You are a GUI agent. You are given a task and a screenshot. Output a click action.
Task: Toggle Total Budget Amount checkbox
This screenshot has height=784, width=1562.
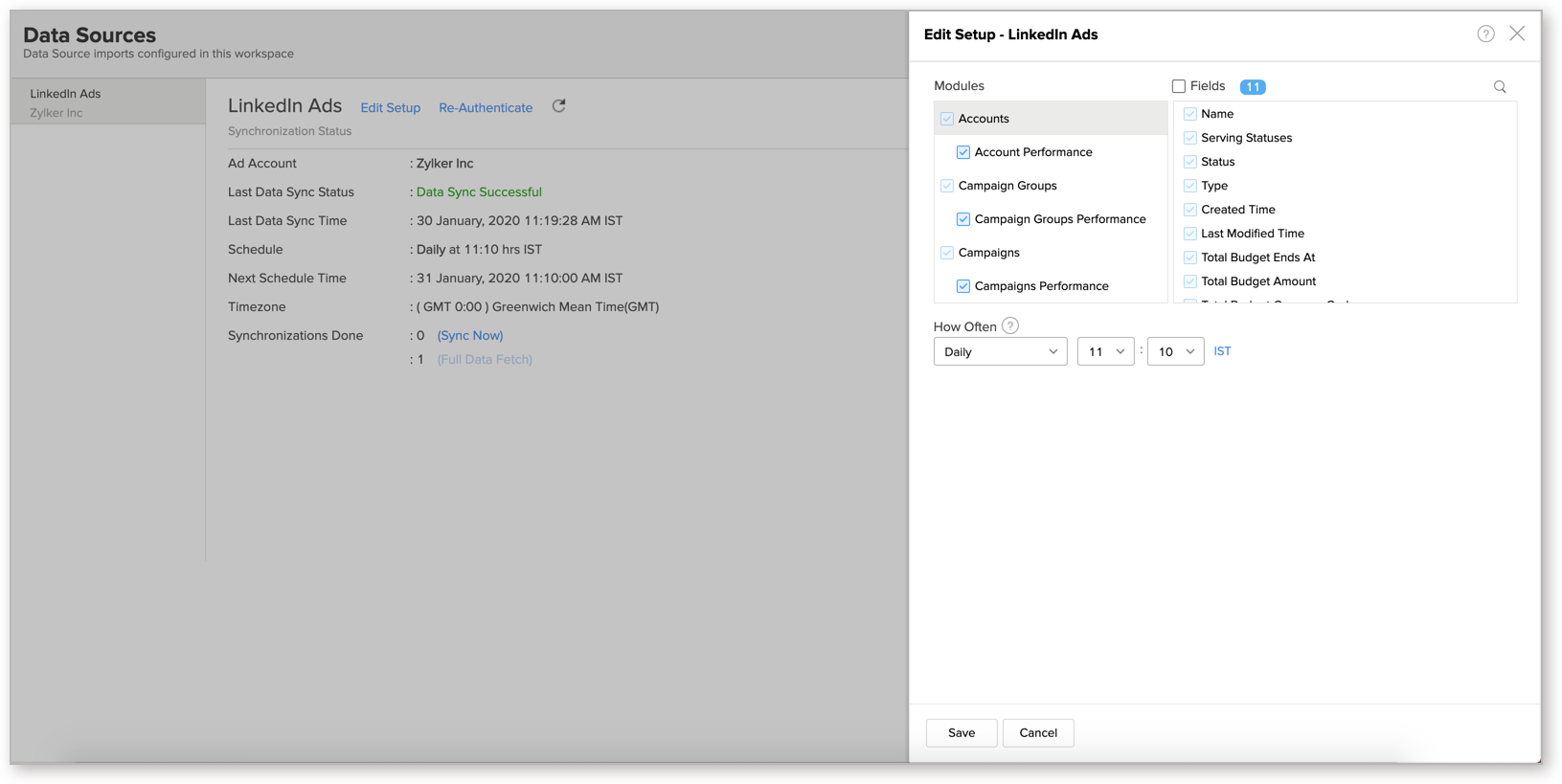tap(1190, 281)
